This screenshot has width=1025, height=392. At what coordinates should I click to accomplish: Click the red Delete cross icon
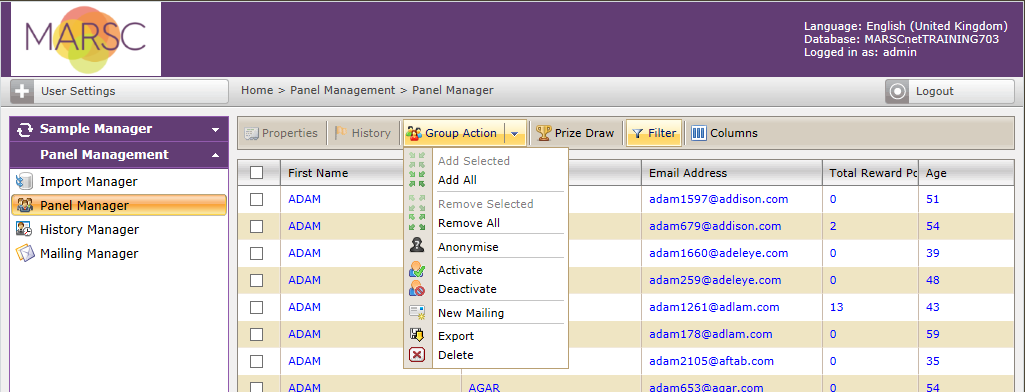(x=416, y=355)
